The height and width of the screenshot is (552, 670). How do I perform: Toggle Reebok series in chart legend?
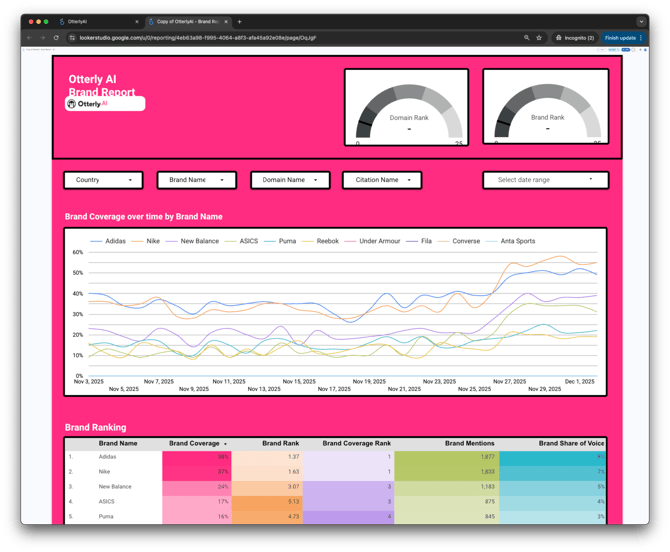point(320,241)
